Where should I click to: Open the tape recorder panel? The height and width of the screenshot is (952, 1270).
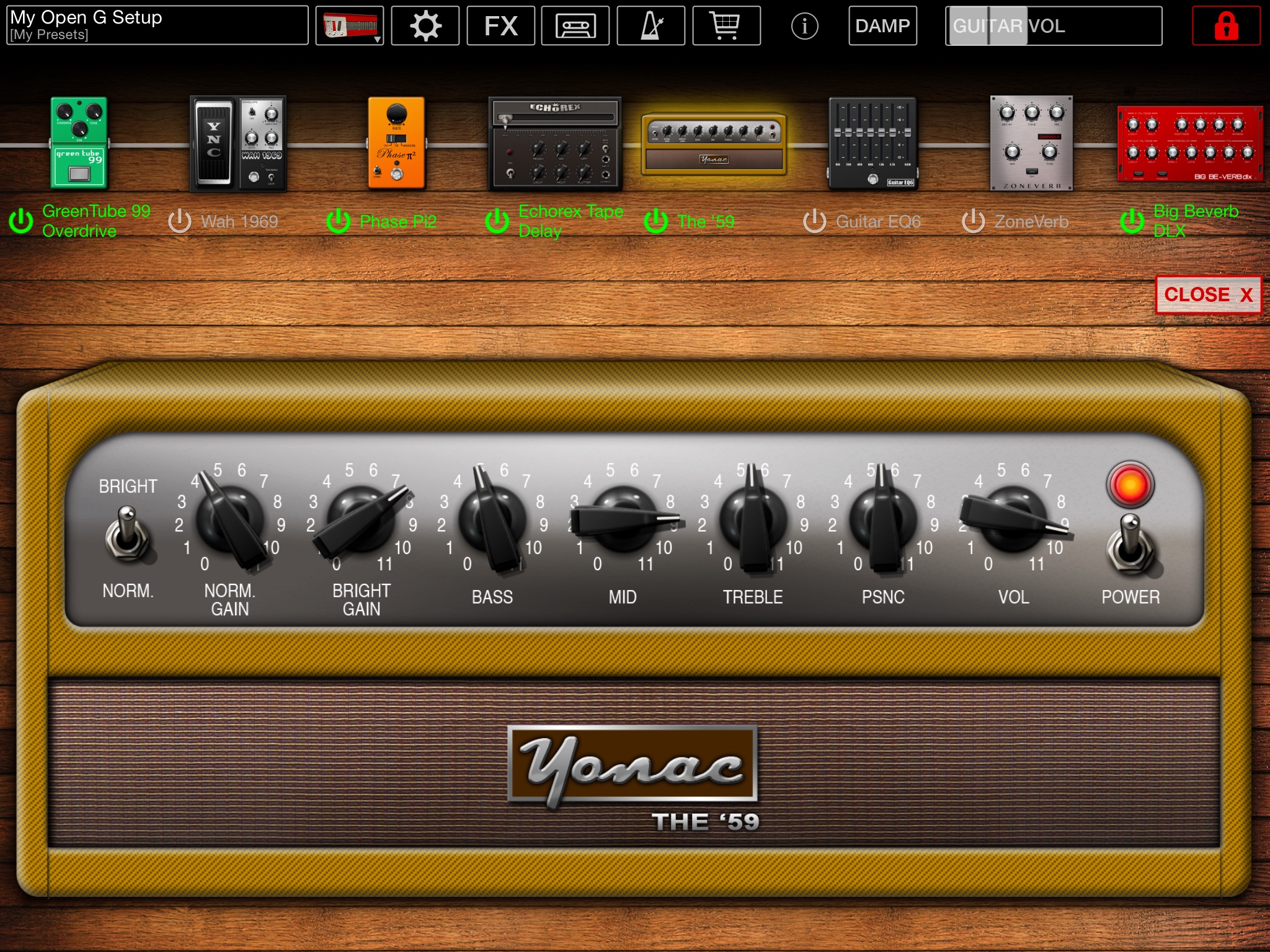575,26
